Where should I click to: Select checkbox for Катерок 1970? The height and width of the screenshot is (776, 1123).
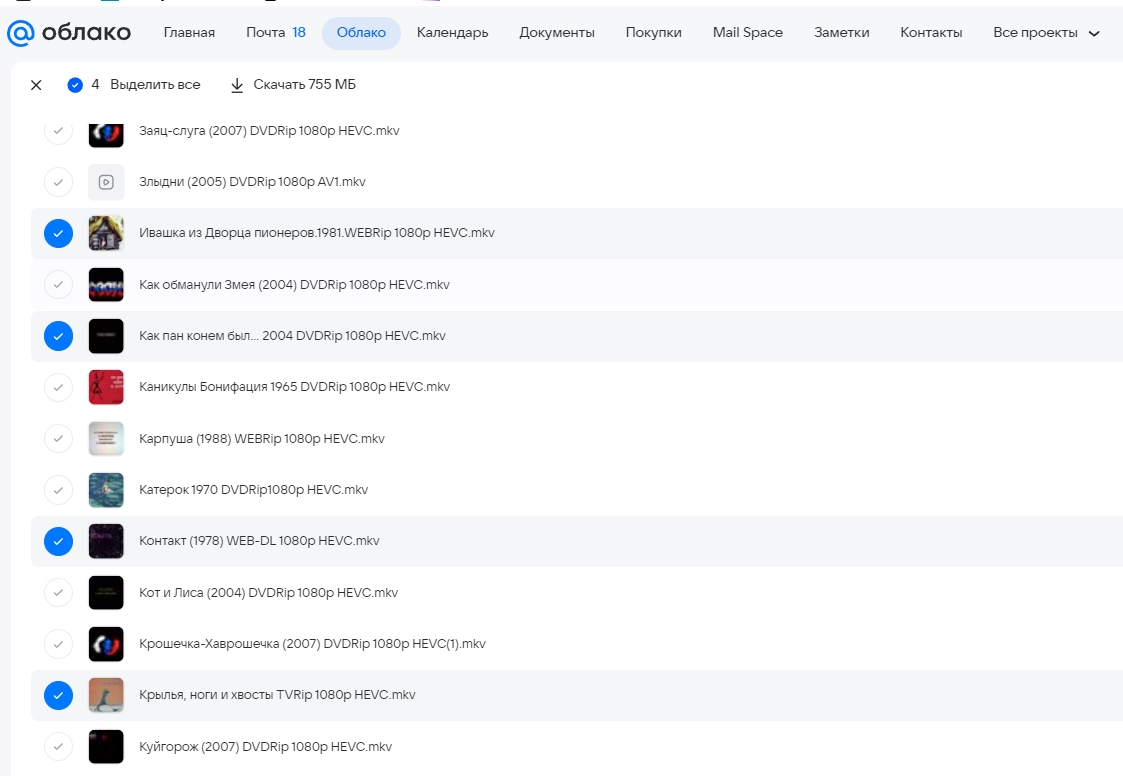coord(59,490)
